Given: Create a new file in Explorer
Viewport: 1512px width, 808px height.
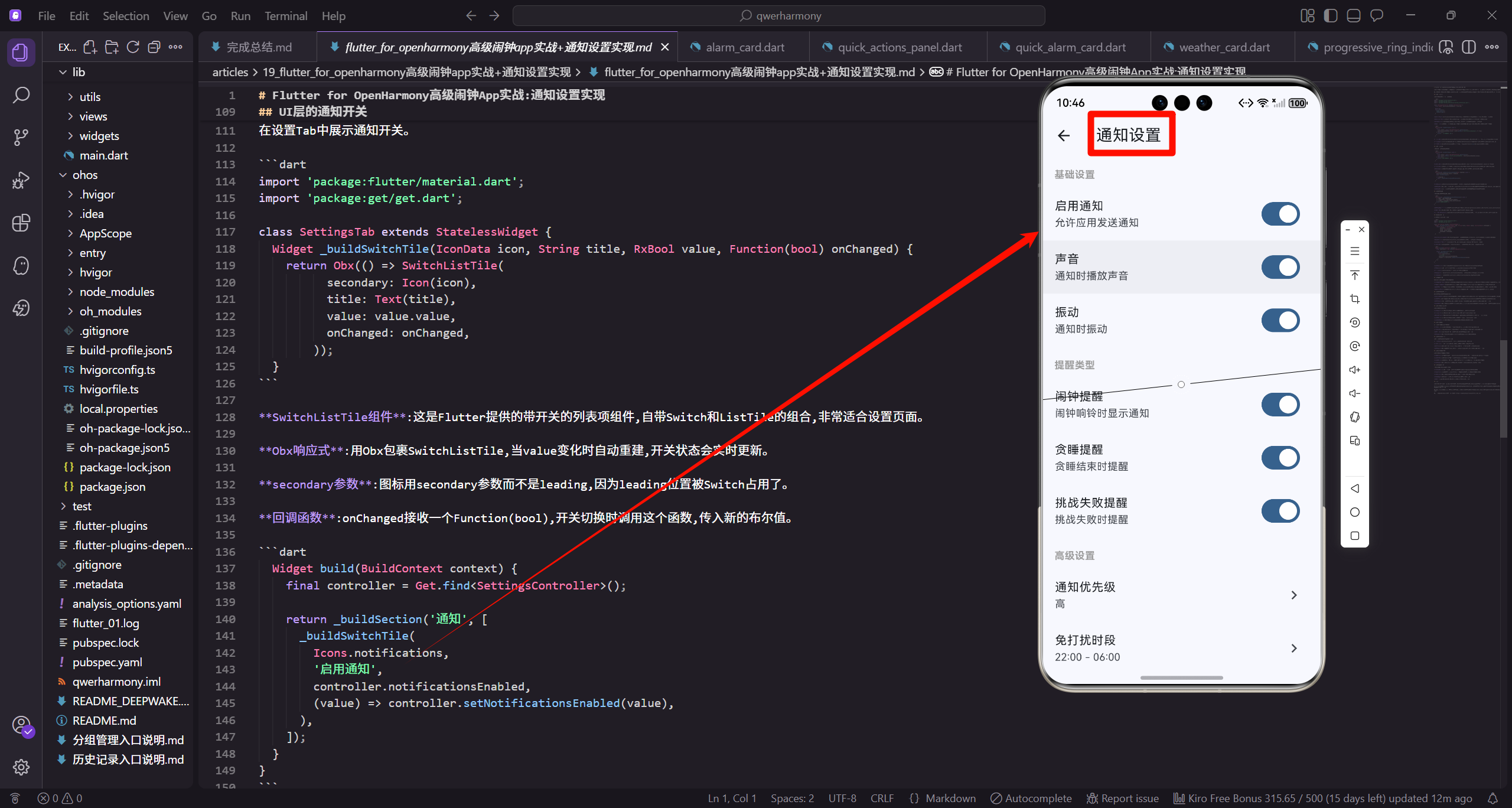Looking at the screenshot, I should [90, 47].
